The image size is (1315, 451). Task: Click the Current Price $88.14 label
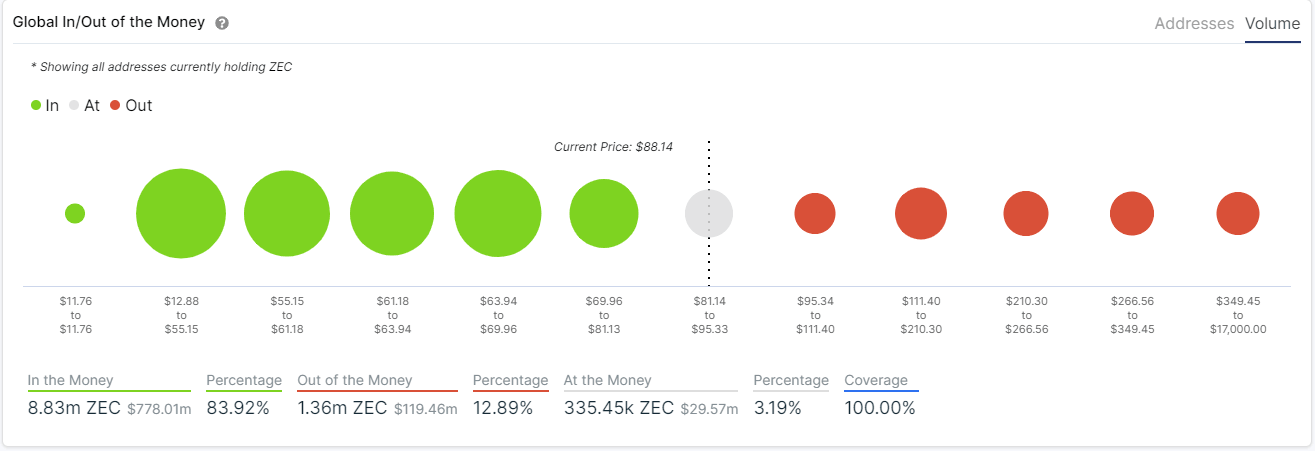(x=613, y=146)
